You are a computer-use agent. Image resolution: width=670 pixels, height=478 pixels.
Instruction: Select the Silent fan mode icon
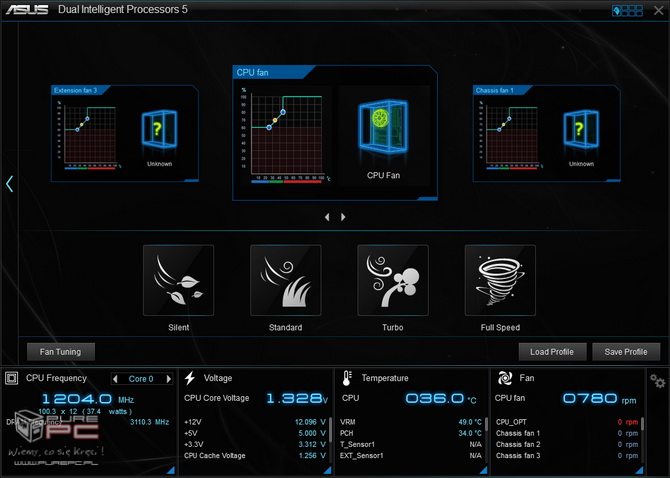(179, 280)
